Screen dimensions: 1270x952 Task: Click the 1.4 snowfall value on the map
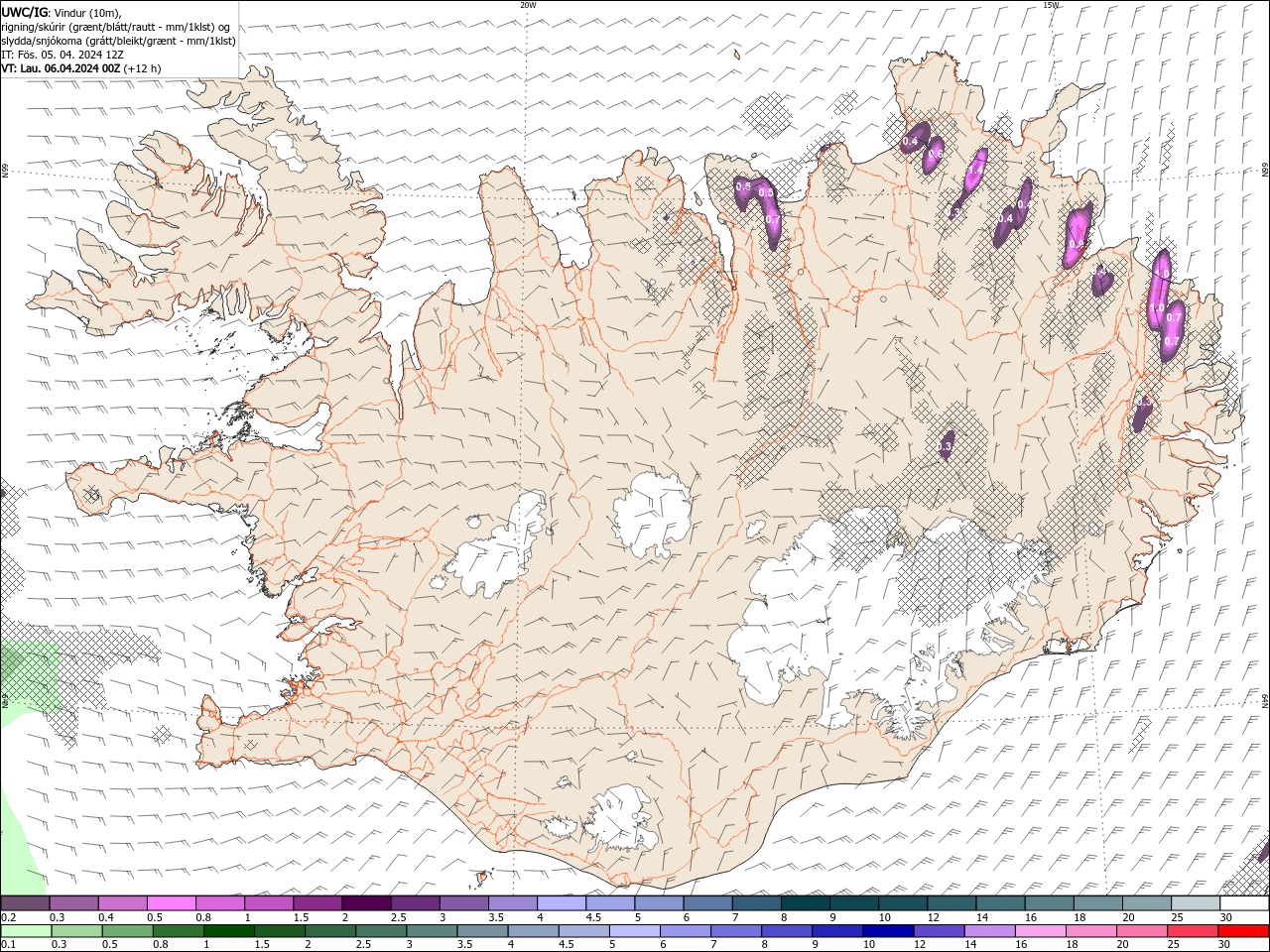point(975,171)
